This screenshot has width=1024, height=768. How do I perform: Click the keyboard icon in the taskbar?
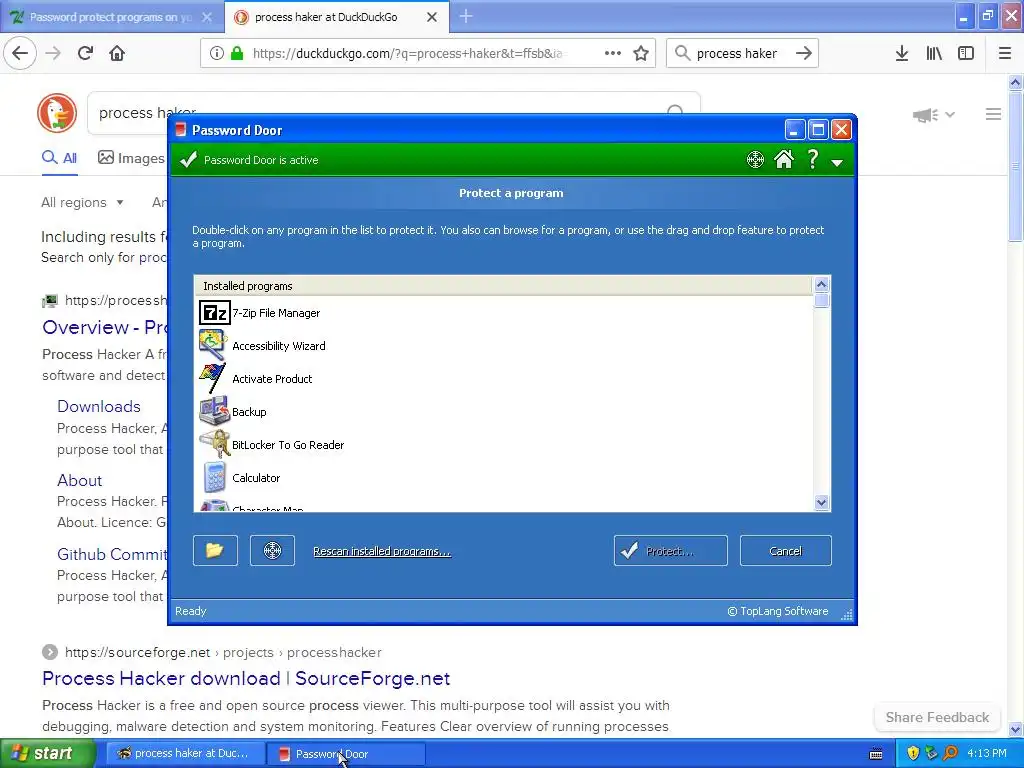click(876, 754)
